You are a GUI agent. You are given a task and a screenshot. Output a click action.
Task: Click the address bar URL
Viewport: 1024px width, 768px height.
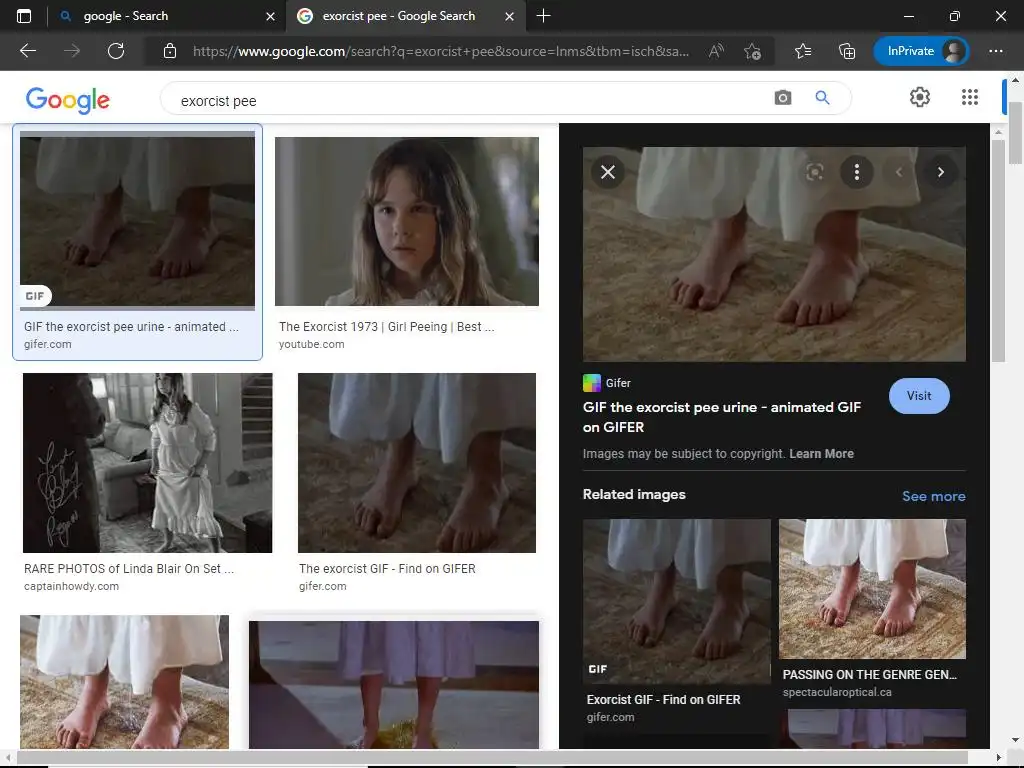click(441, 51)
